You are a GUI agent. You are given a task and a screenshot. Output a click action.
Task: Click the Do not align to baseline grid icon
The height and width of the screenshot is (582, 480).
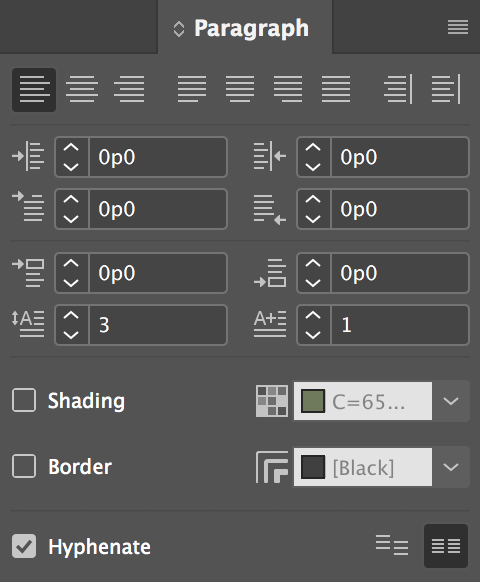click(392, 546)
